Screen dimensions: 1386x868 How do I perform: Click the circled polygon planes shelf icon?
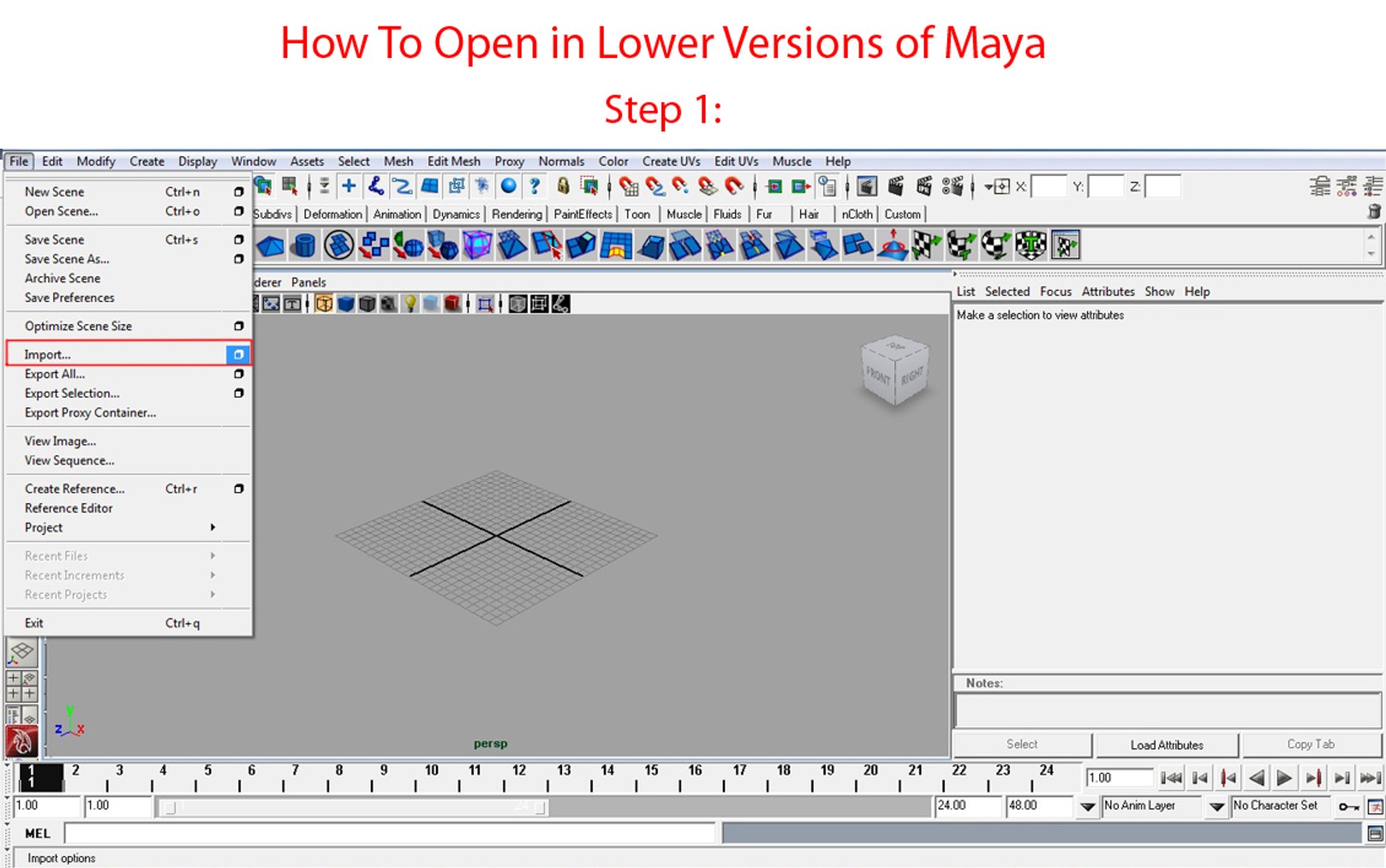(x=338, y=245)
